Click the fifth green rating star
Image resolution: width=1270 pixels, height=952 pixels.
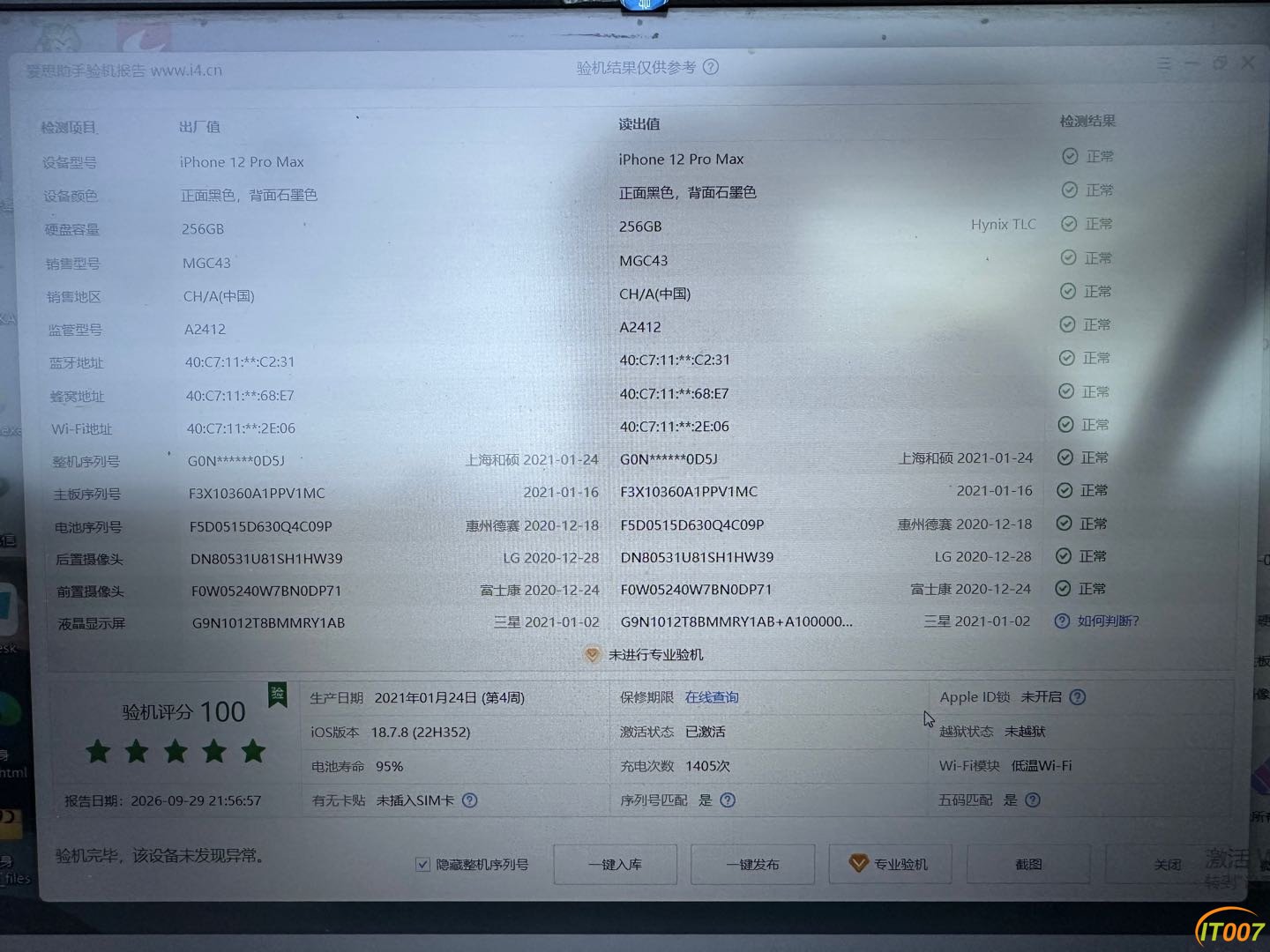pos(253,751)
